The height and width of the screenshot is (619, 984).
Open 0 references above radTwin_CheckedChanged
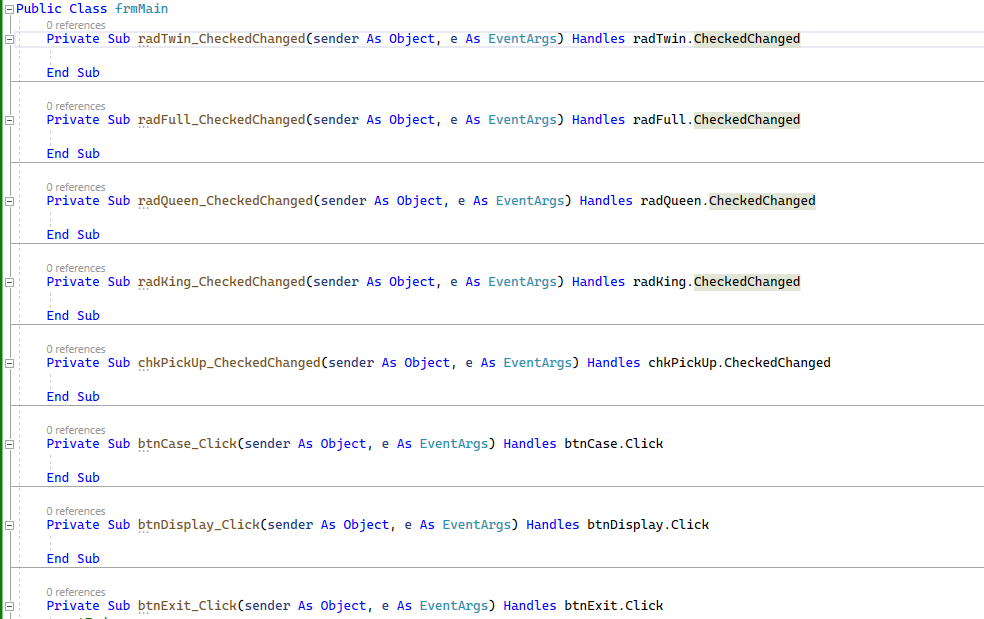tap(76, 24)
